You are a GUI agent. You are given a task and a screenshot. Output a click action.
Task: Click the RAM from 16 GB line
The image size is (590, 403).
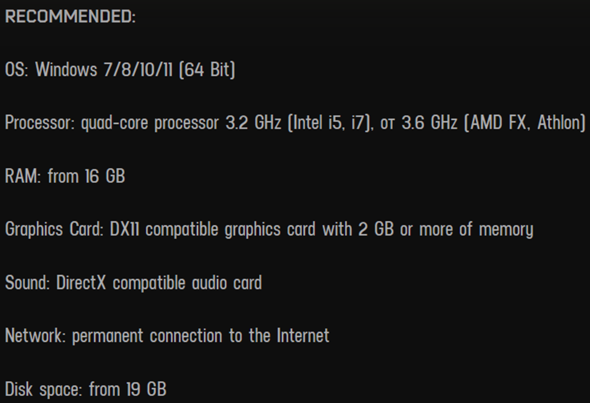pyautogui.click(x=65, y=176)
